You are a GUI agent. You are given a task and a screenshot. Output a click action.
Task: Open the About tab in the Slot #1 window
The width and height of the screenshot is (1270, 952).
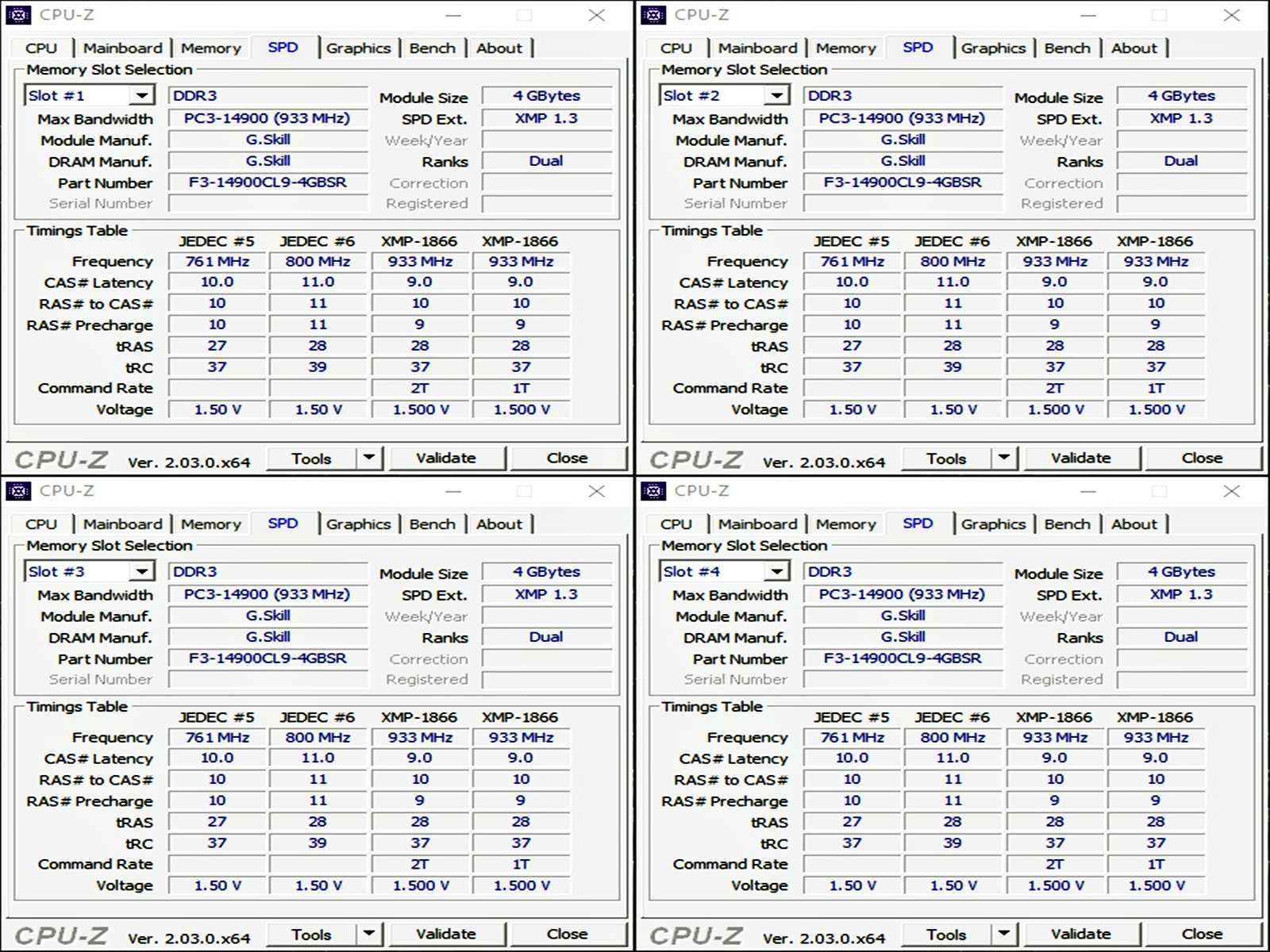(x=499, y=48)
